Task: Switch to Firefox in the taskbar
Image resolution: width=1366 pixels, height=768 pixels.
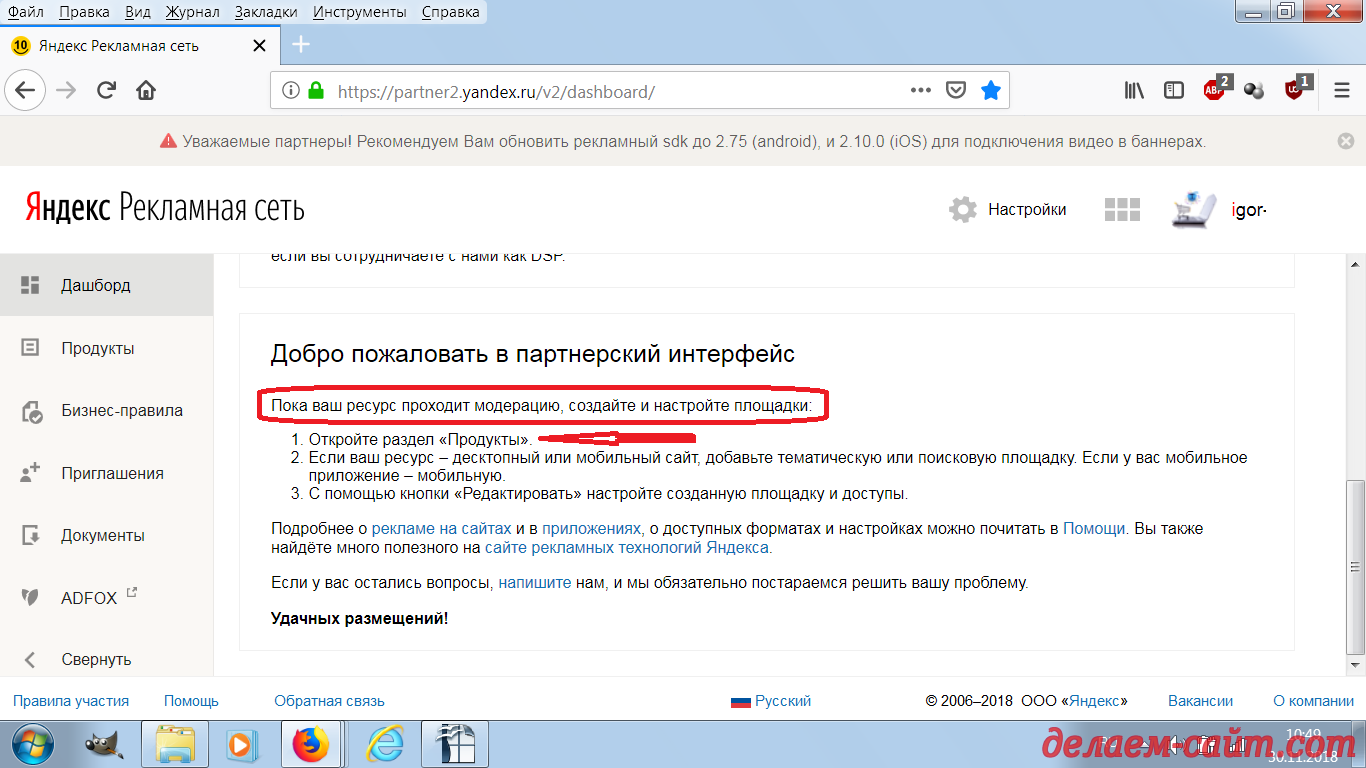Action: [x=310, y=744]
